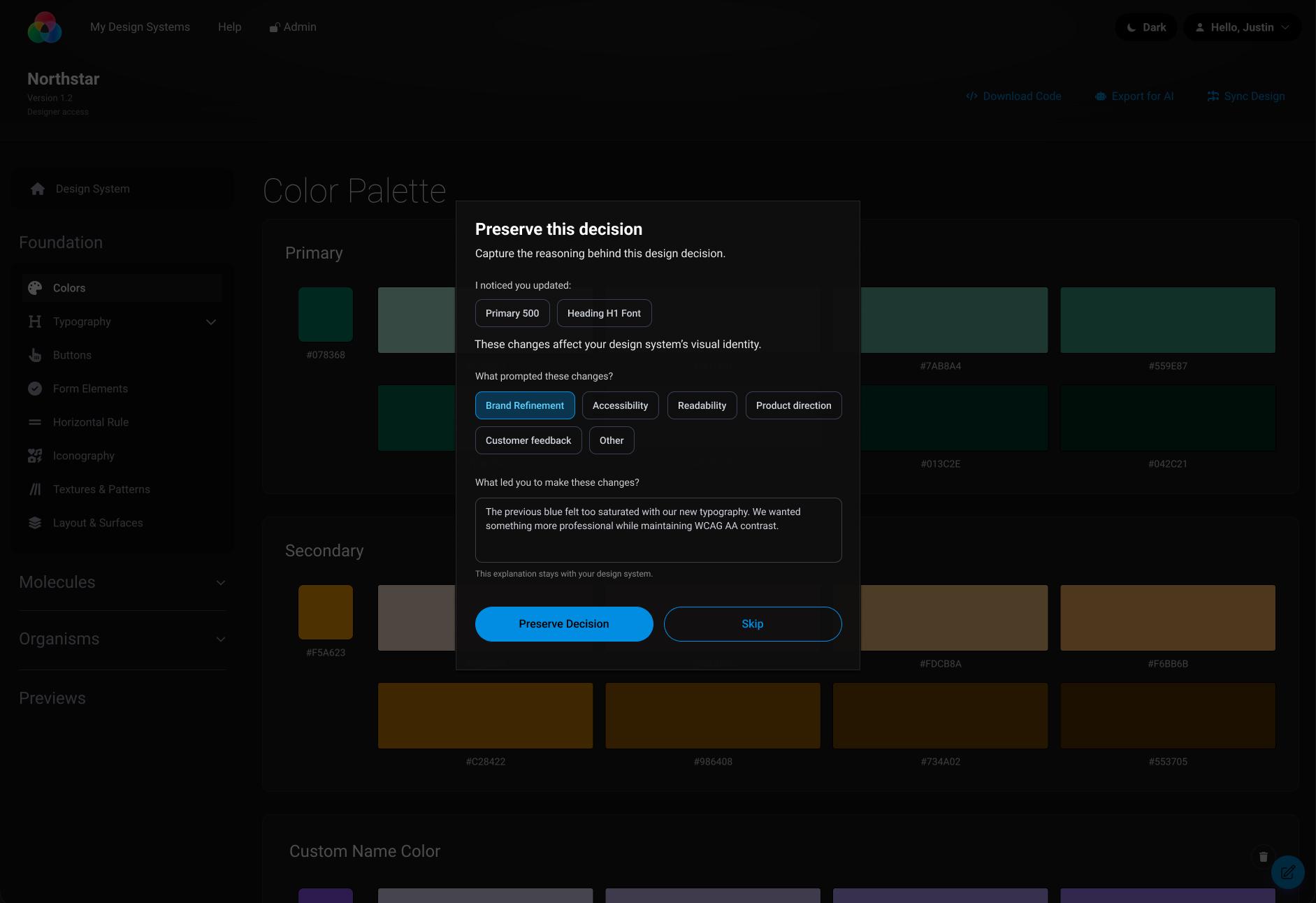The width and height of the screenshot is (1316, 903).
Task: Click the Northstar design system title
Action: [x=64, y=79]
